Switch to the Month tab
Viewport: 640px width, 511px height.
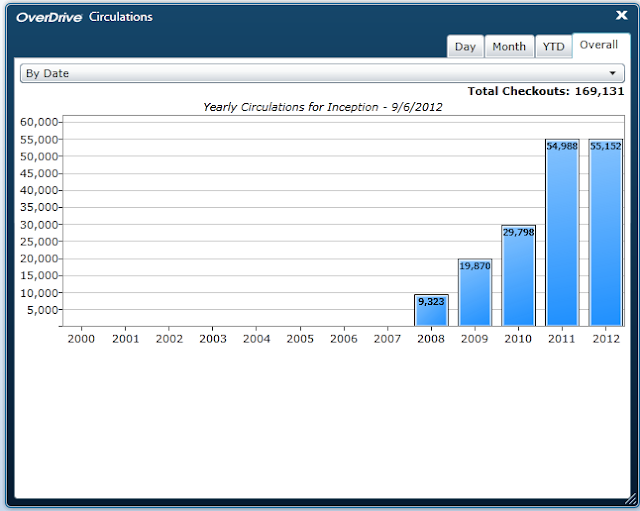(x=509, y=47)
